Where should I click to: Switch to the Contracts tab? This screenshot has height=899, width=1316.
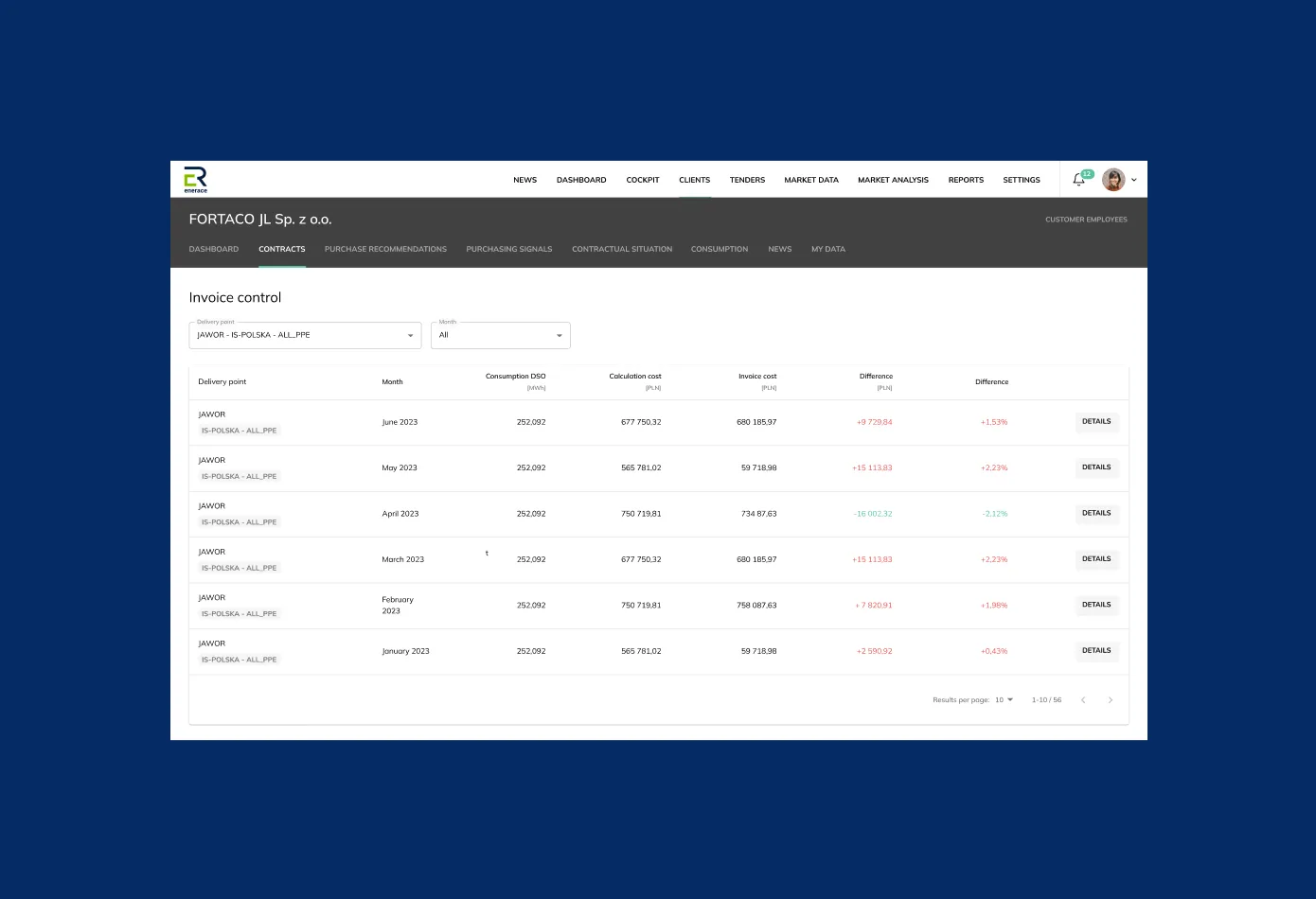282,249
